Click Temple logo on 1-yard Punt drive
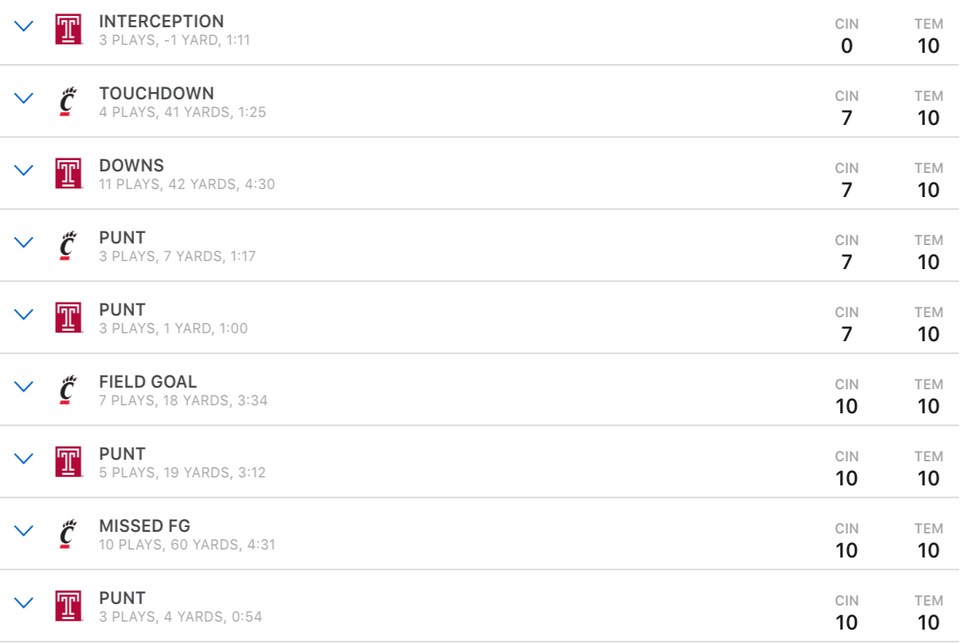This screenshot has width=966, height=644. [x=68, y=318]
